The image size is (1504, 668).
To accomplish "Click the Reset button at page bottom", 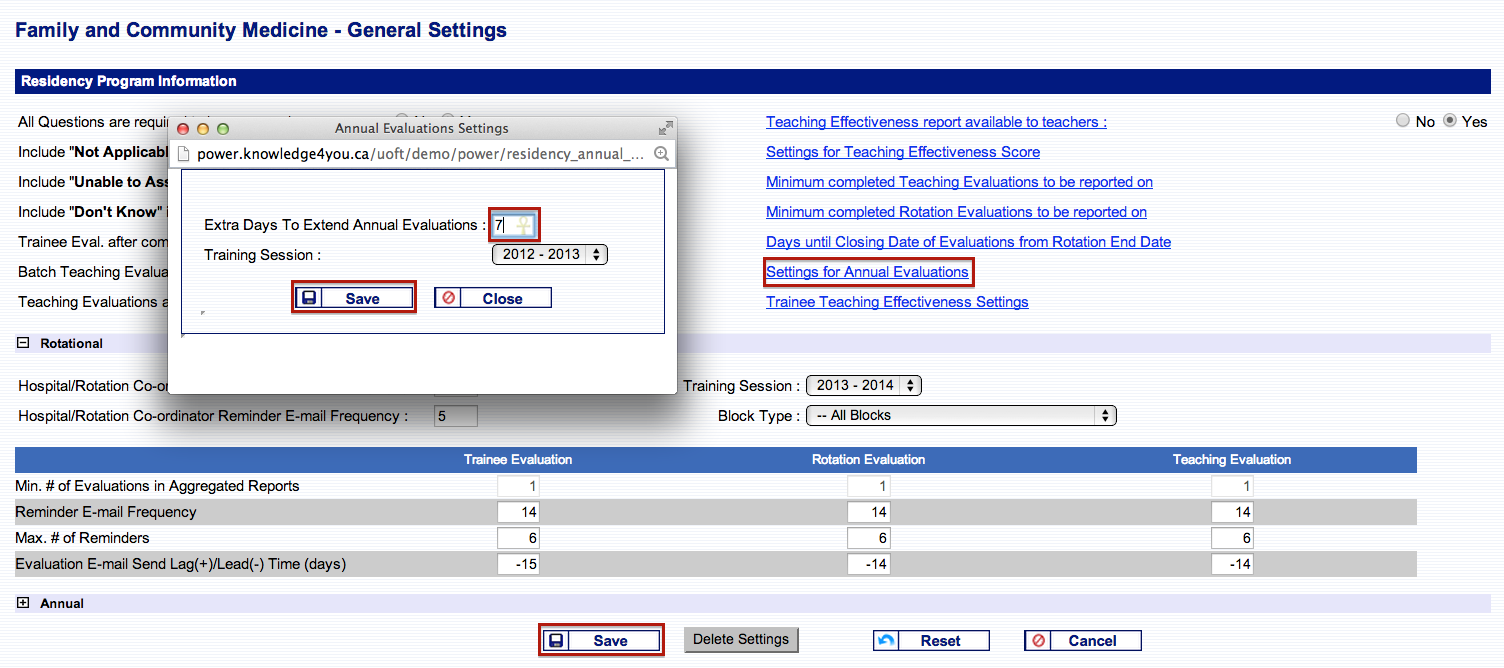I will 931,641.
